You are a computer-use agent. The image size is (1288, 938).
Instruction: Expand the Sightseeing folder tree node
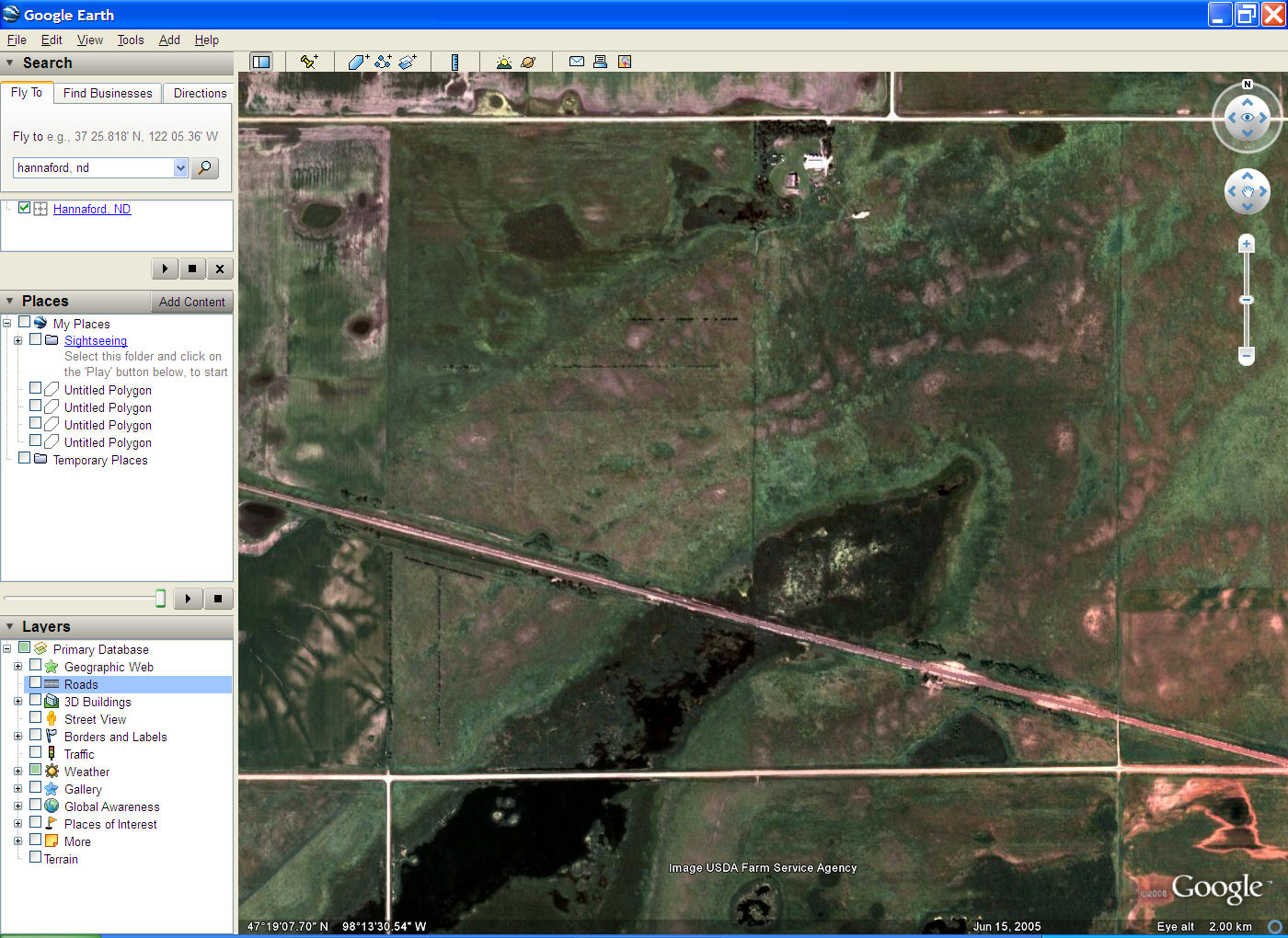coord(17,340)
